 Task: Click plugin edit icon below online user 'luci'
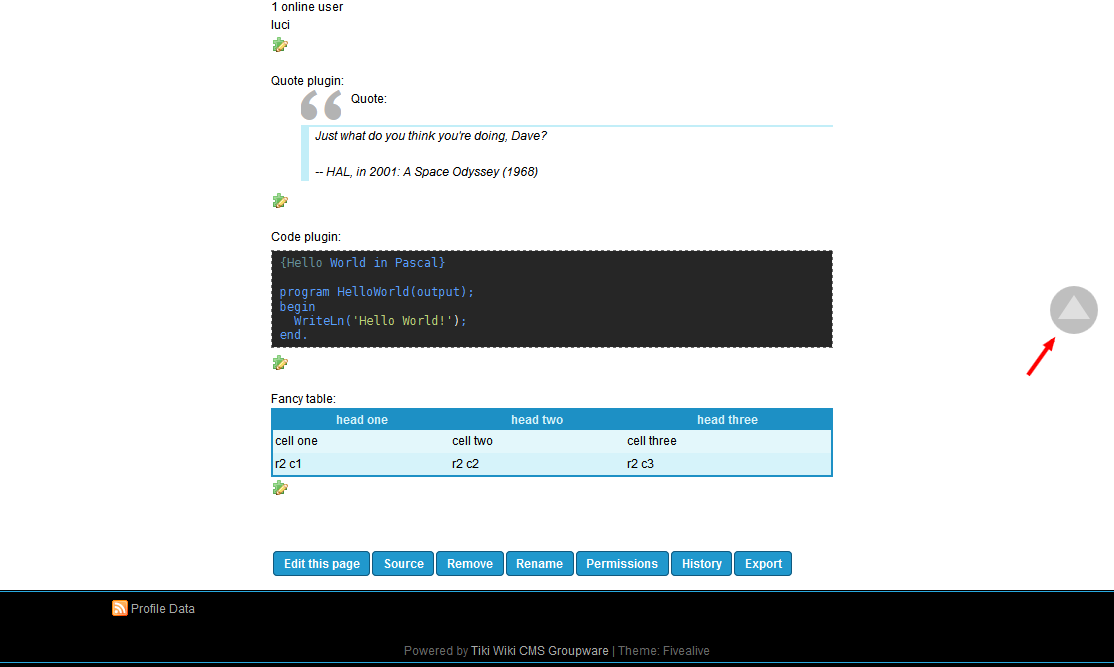280,45
